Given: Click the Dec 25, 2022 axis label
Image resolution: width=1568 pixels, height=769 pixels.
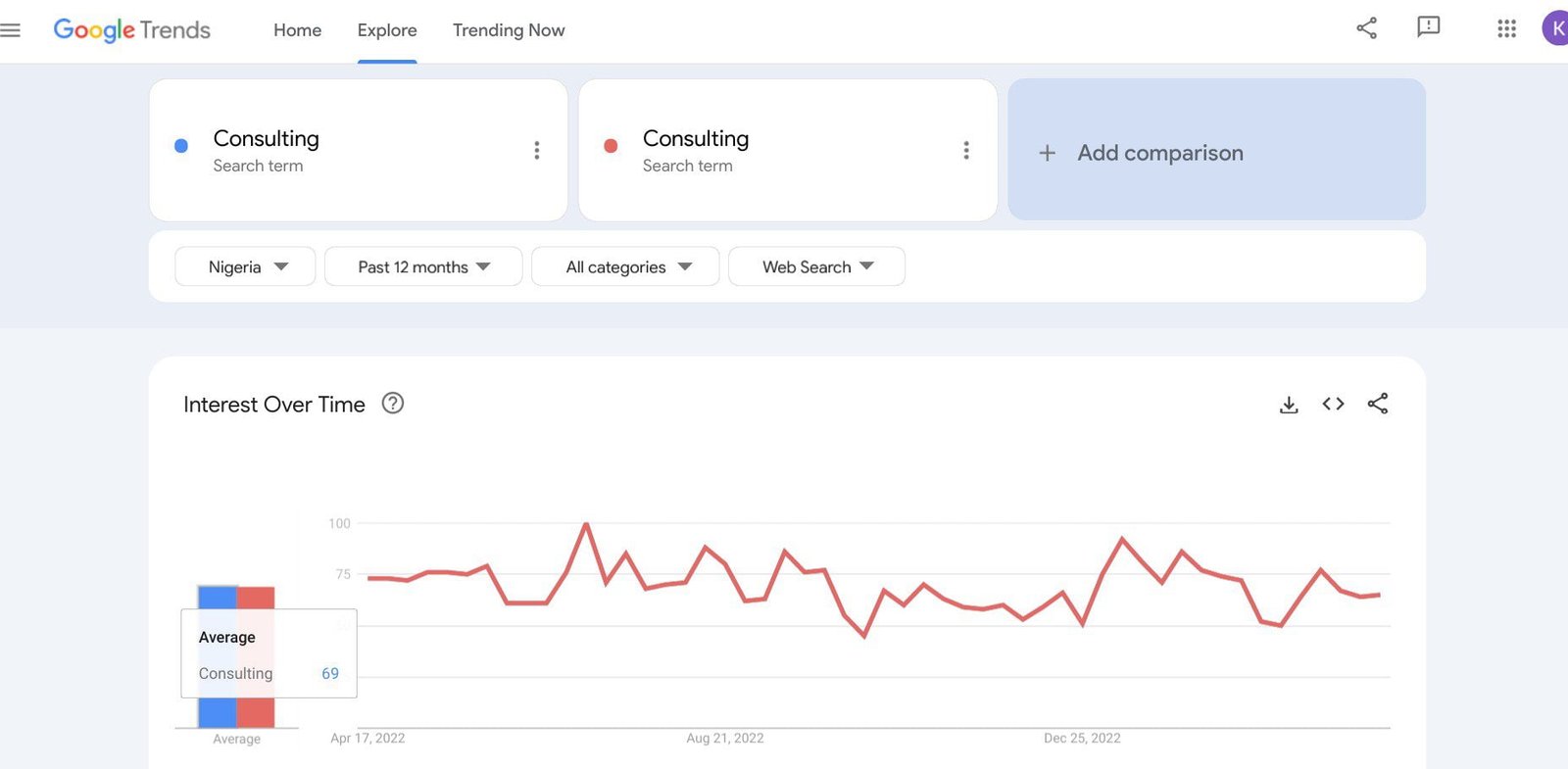Looking at the screenshot, I should (1082, 739).
